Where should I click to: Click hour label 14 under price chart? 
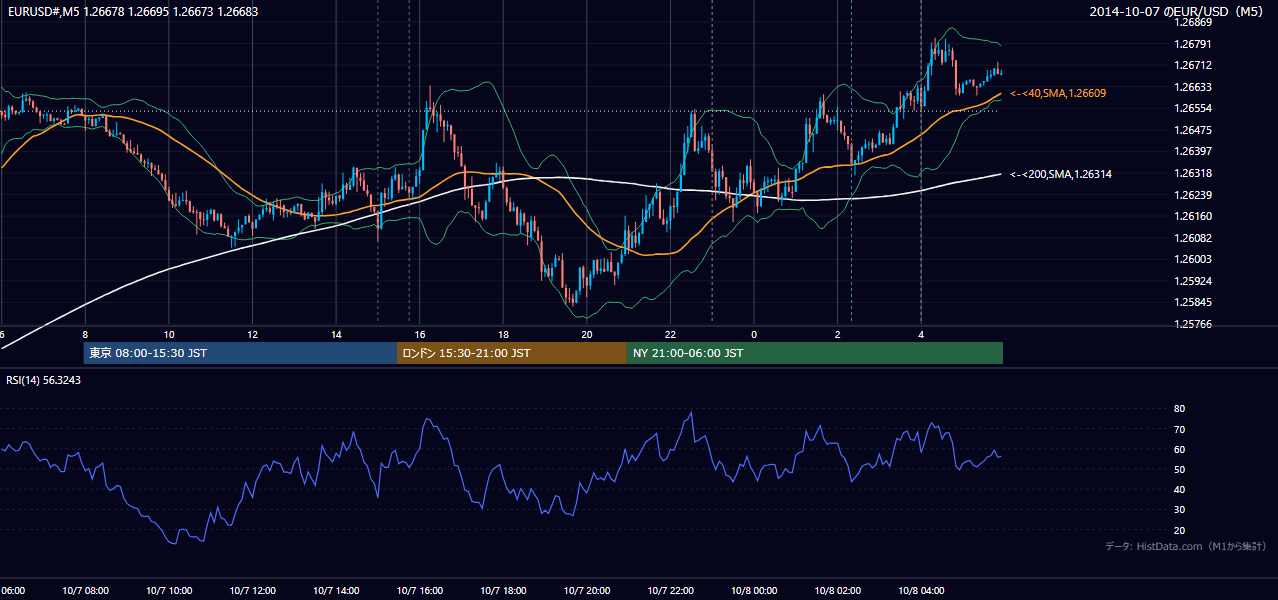click(336, 334)
